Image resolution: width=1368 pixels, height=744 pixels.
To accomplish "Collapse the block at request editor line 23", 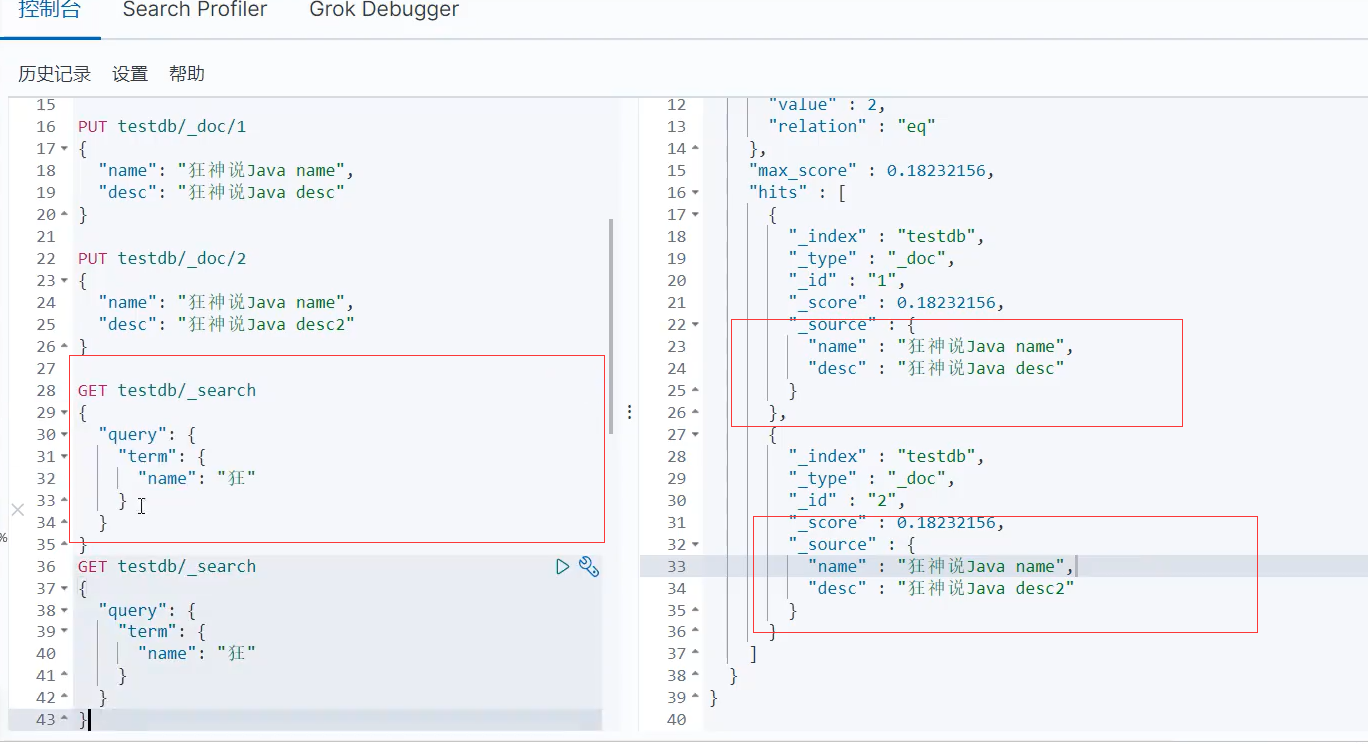I will point(65,281).
